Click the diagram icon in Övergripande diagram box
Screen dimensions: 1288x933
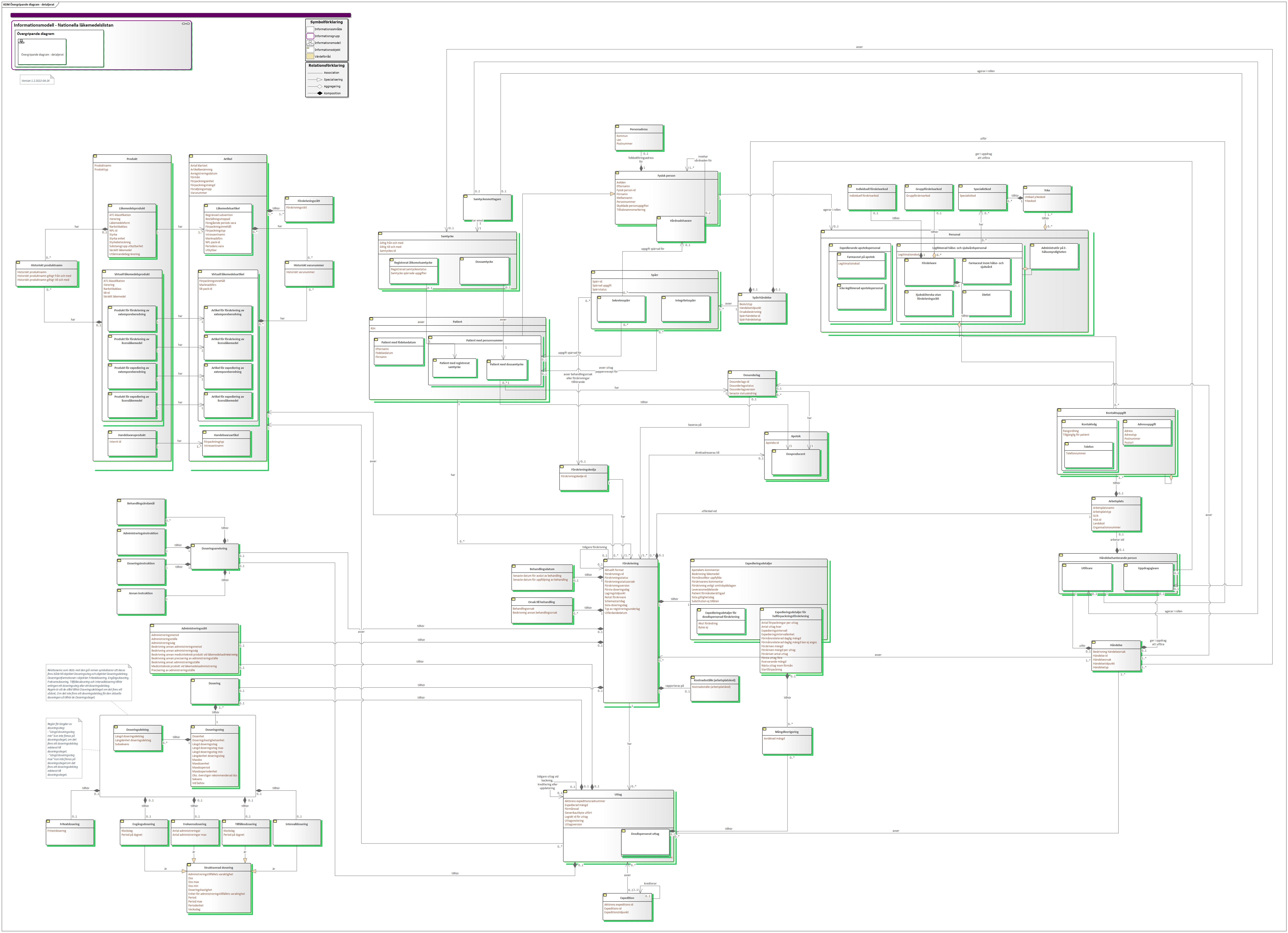pyautogui.click(x=22, y=42)
